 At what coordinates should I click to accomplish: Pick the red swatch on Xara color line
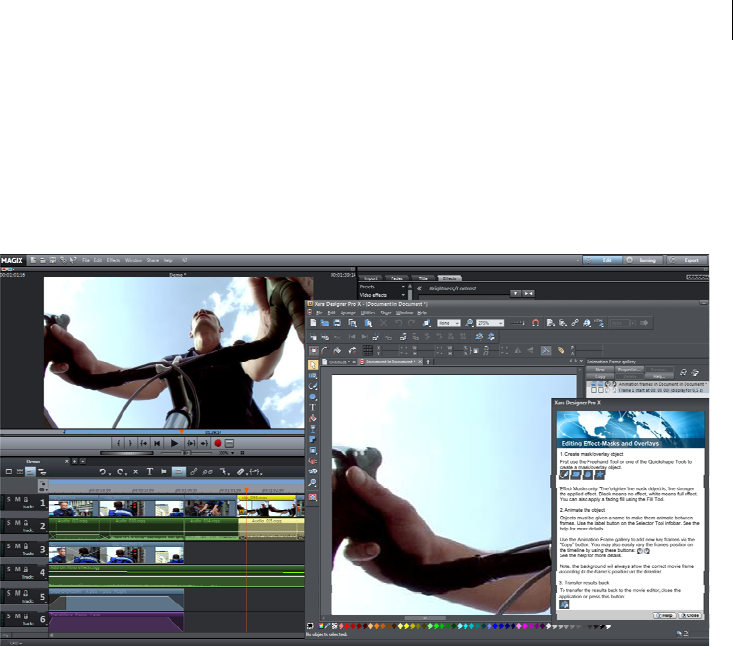pos(347,626)
